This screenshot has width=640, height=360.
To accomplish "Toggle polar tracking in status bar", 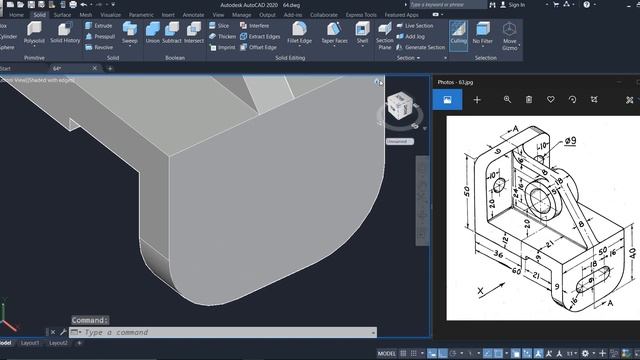I will pos(453,353).
